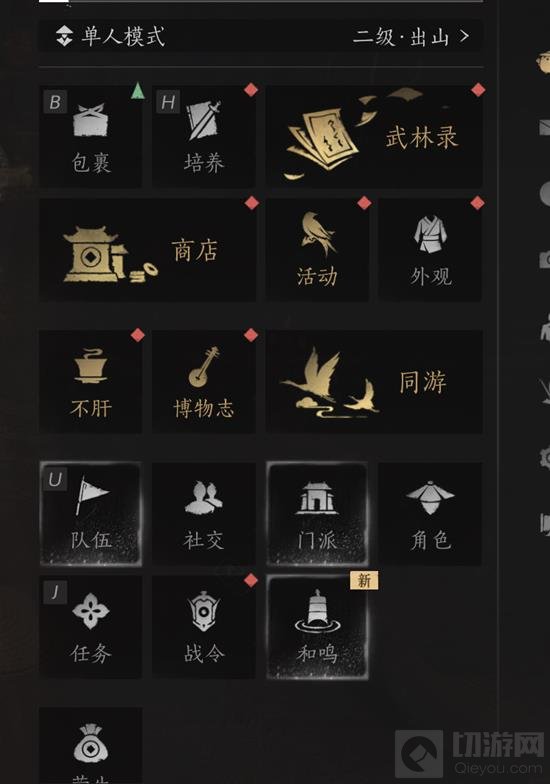Click the 切游网 watermark logo

point(472,754)
